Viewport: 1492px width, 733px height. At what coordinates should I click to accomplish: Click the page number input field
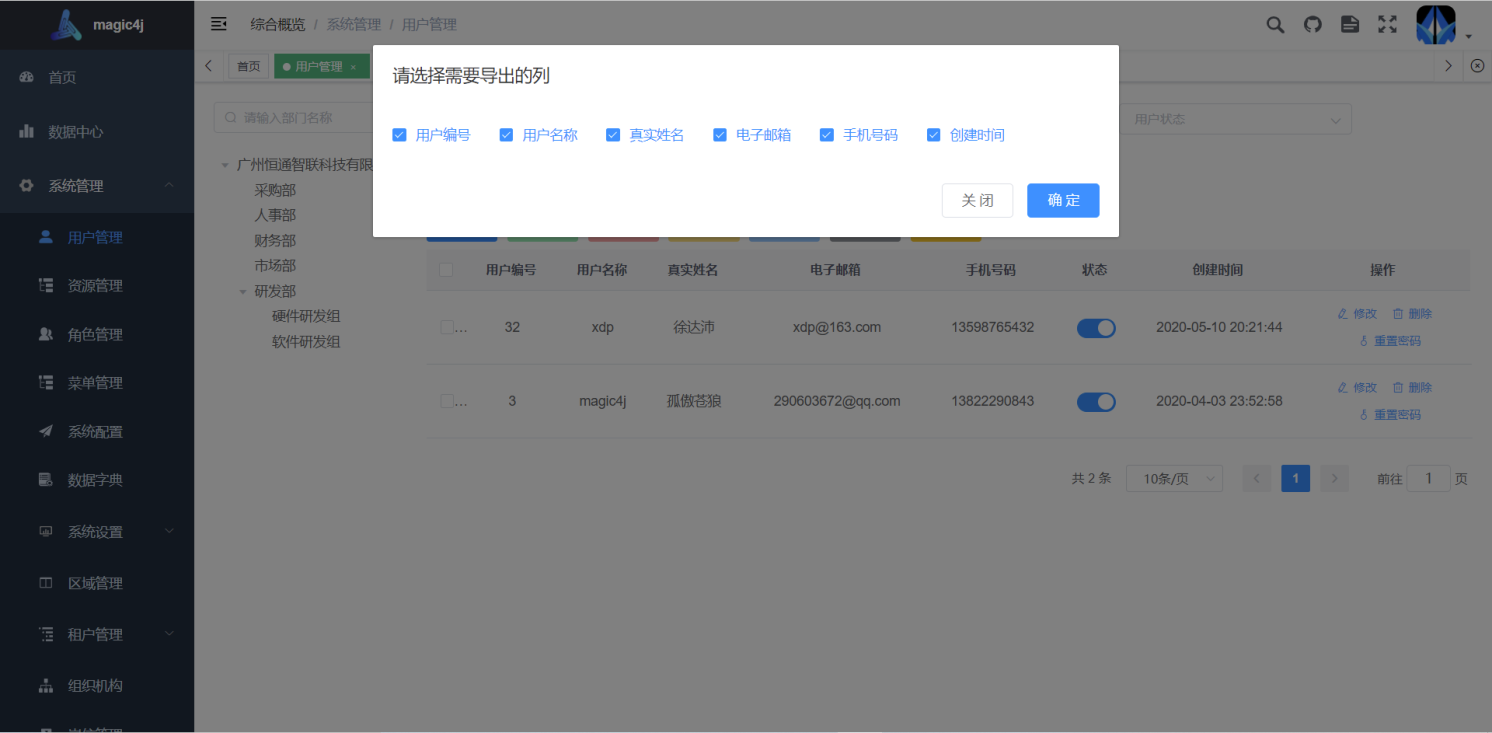click(x=1428, y=478)
